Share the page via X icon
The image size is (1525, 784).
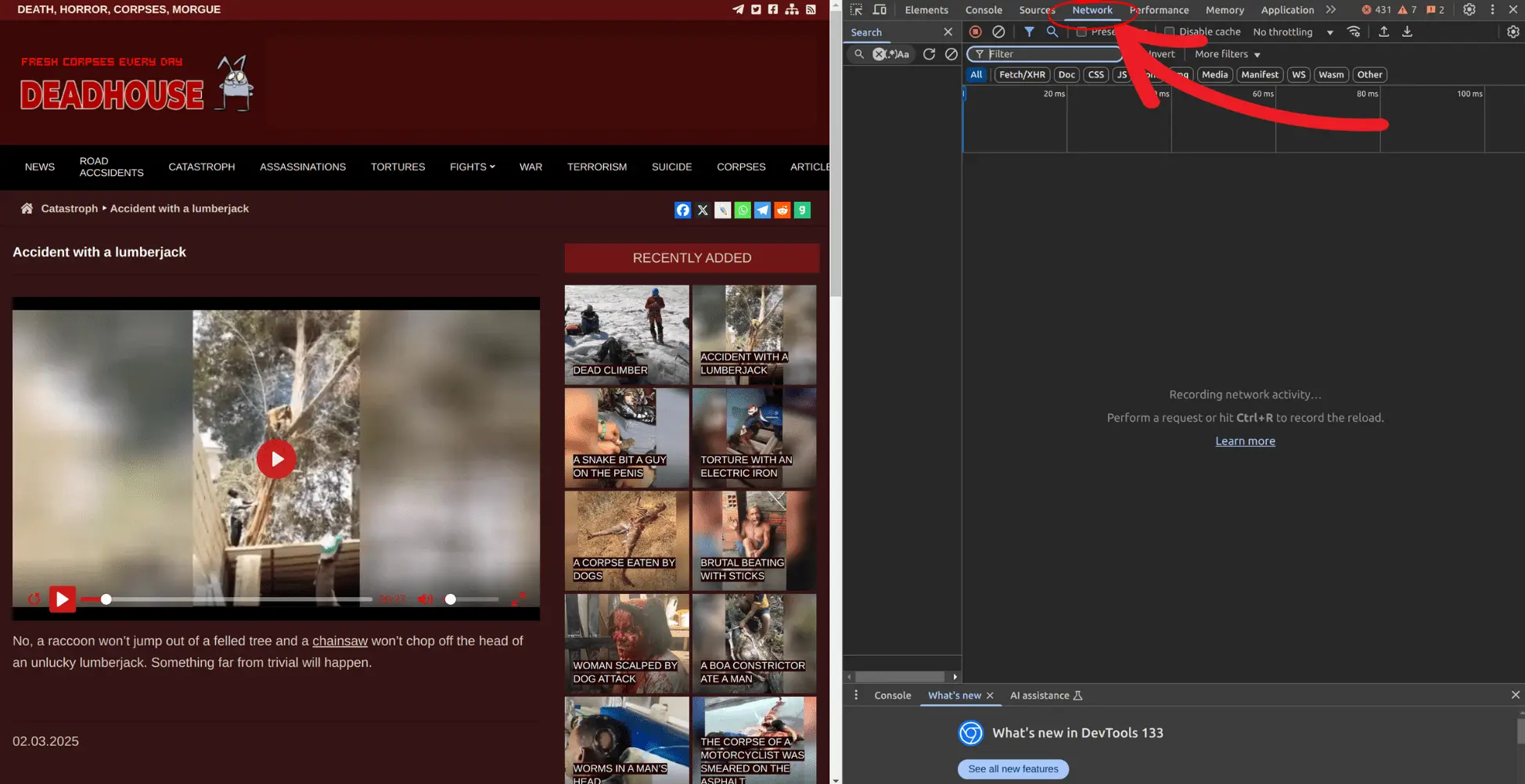pyautogui.click(x=703, y=210)
